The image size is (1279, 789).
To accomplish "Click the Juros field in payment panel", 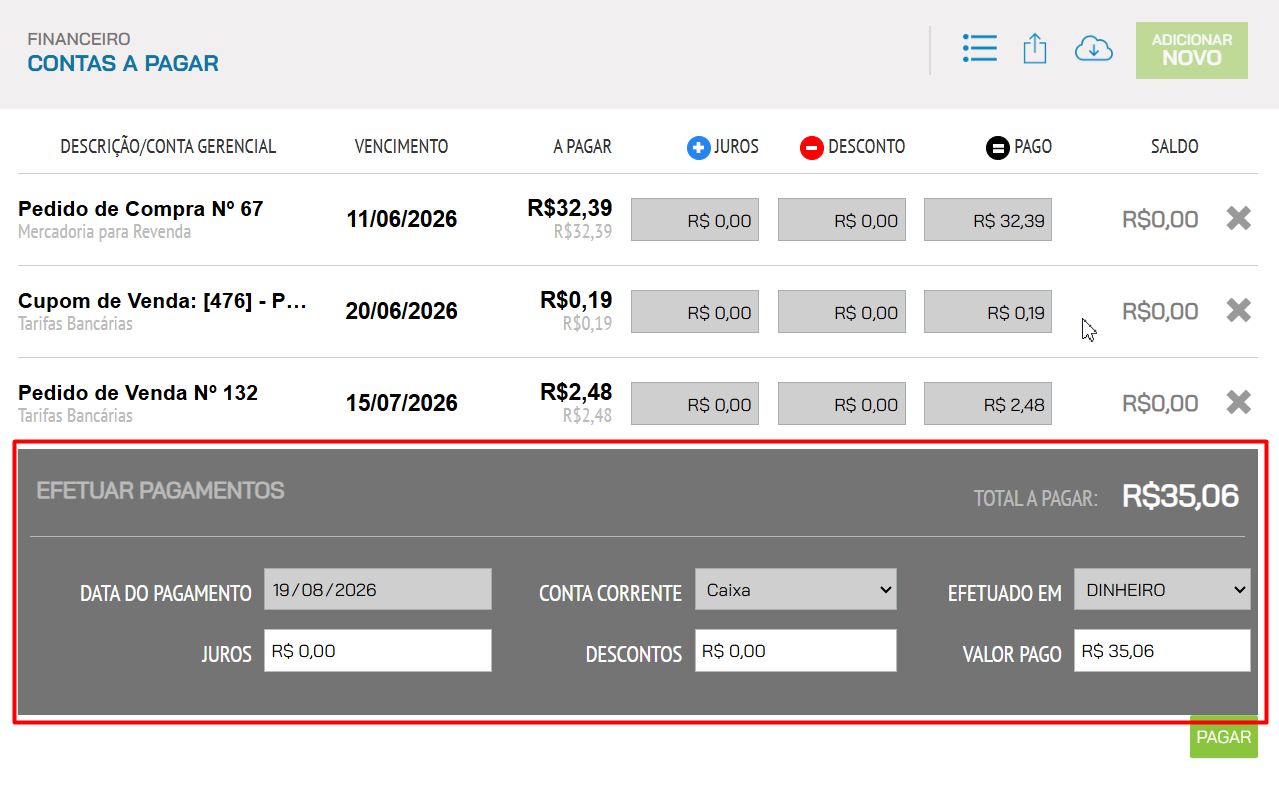I will pos(378,651).
